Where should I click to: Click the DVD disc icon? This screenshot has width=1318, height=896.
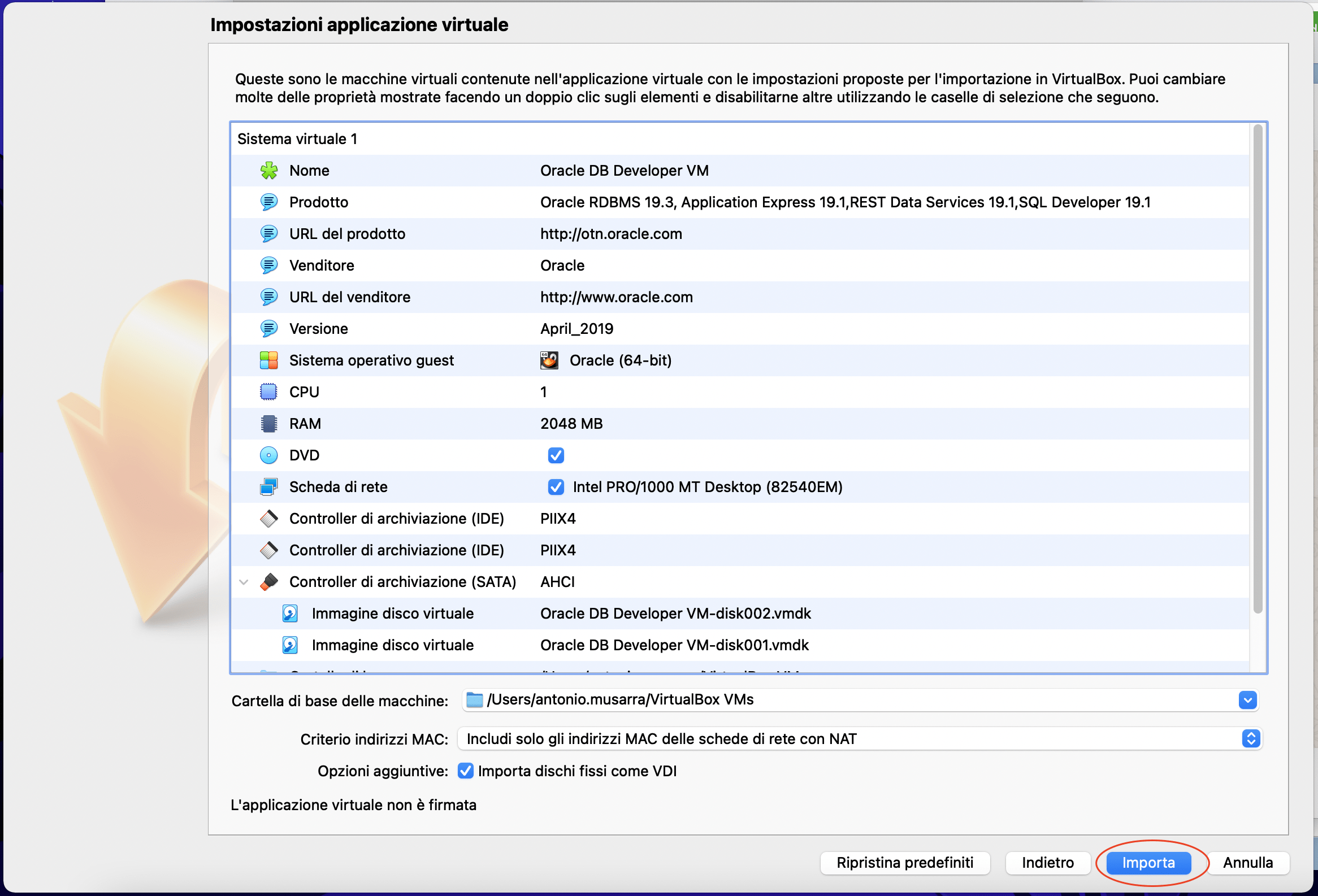pos(269,455)
